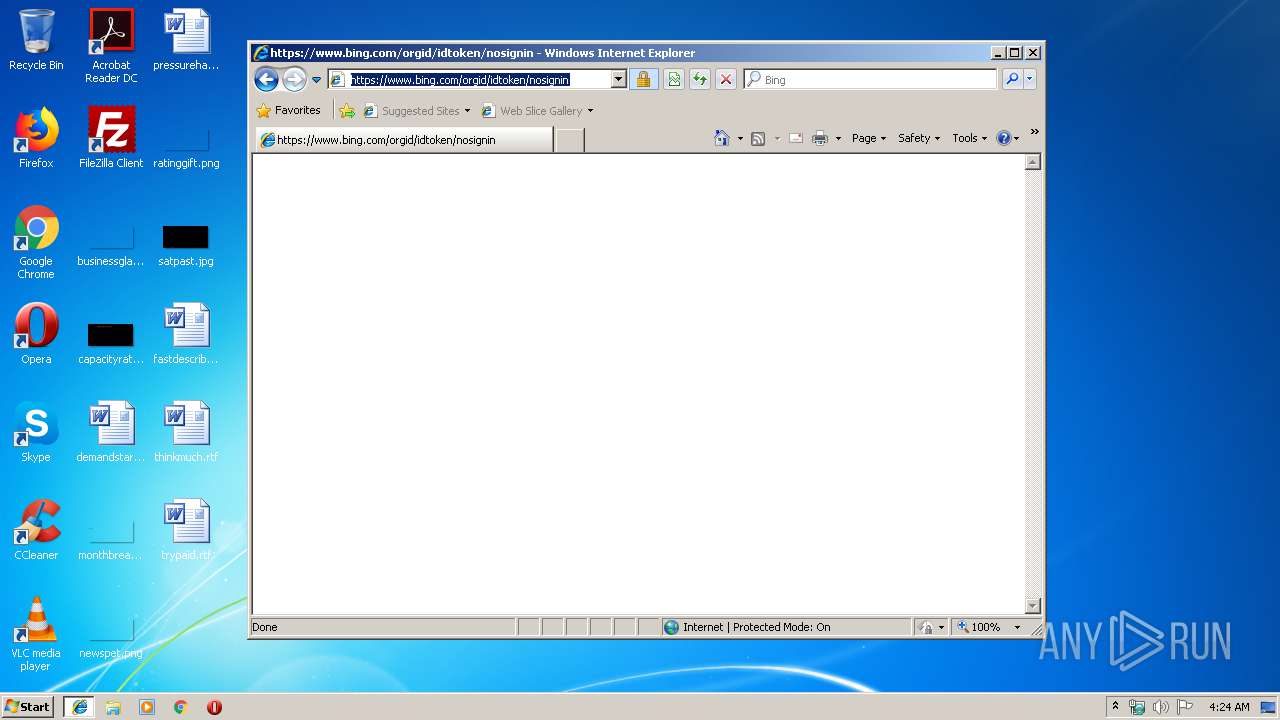Screen dimensions: 1280x720
Task: Open the Page menu
Action: (x=869, y=138)
